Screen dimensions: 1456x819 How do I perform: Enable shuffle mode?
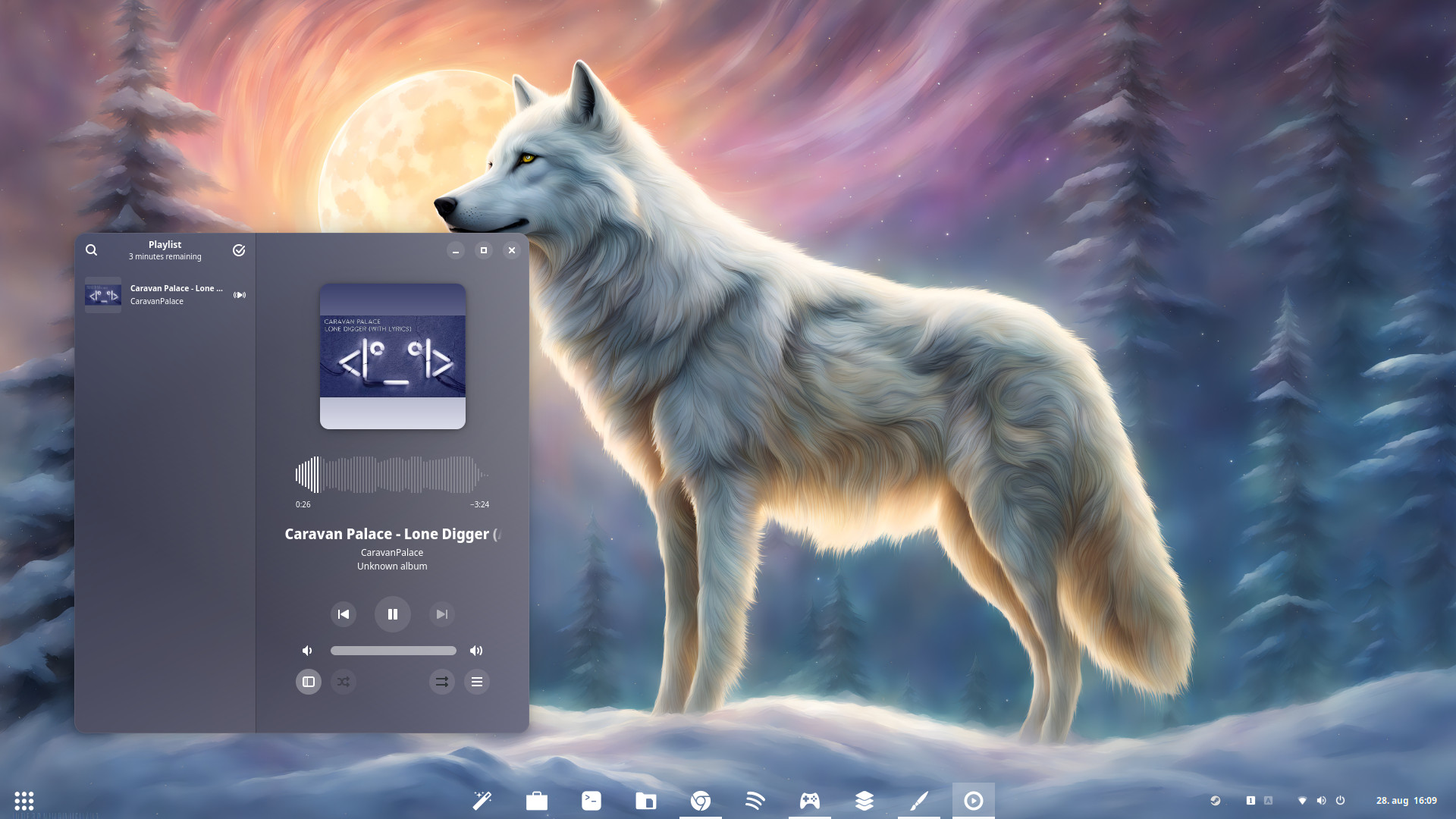point(344,682)
